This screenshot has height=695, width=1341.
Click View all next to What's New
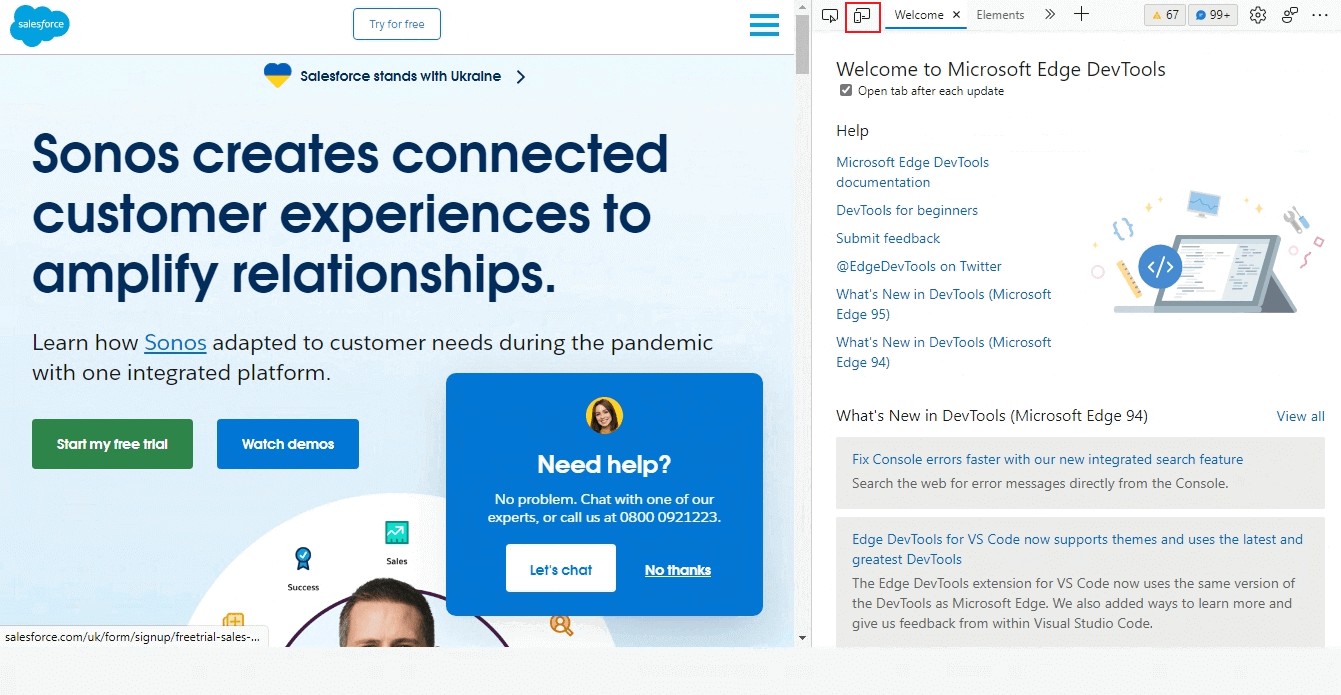tap(1300, 416)
